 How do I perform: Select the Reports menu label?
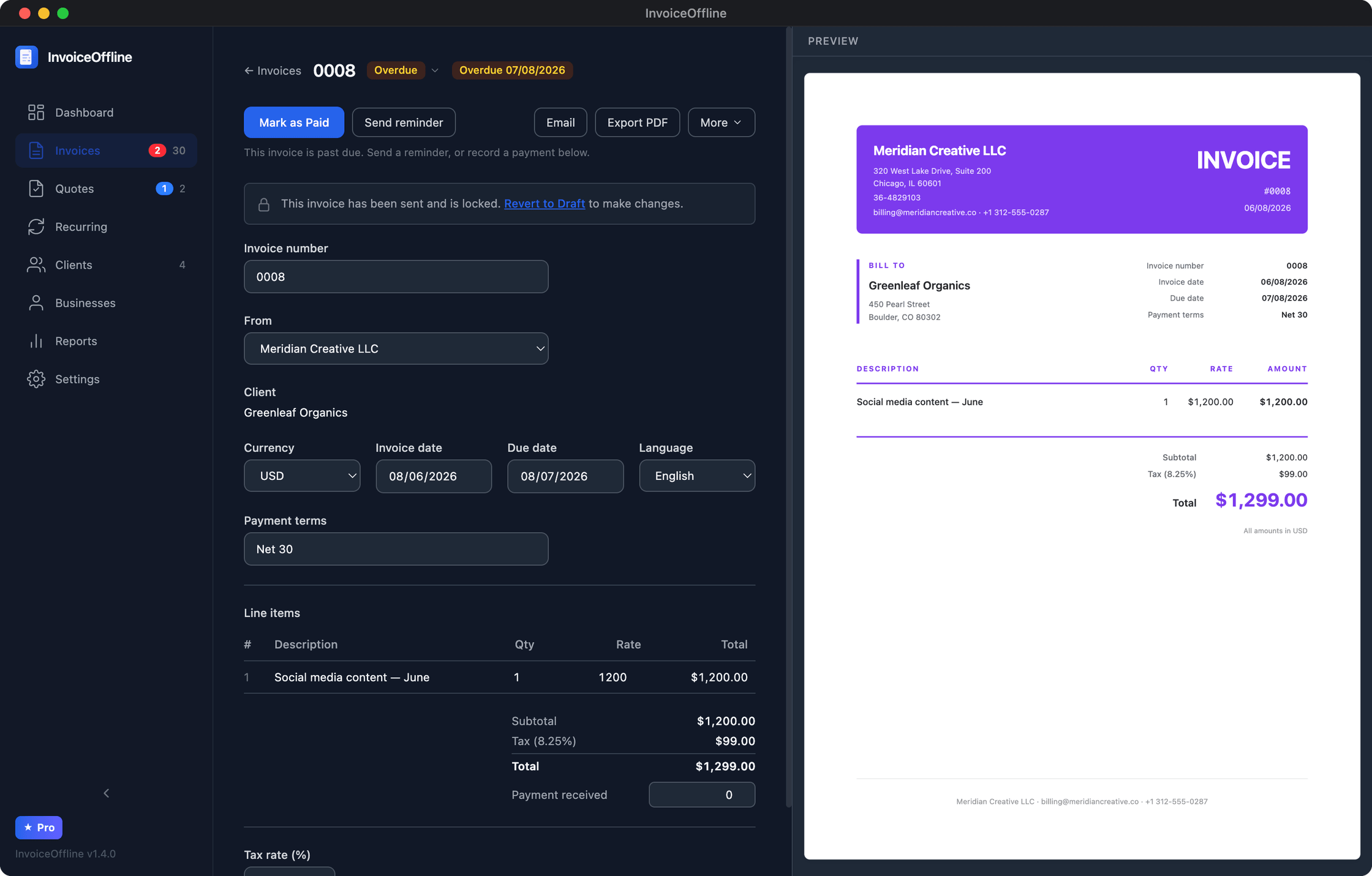coord(76,341)
